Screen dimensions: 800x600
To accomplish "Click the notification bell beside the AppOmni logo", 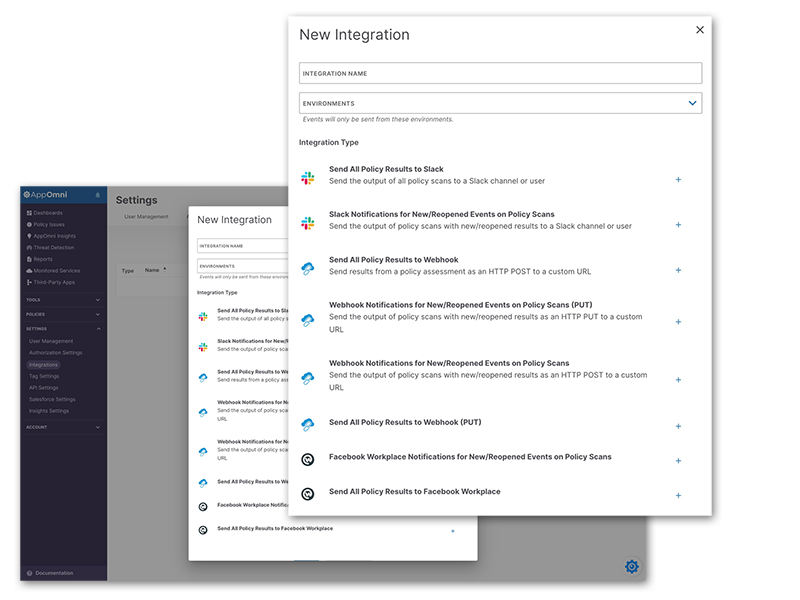I will click(97, 195).
